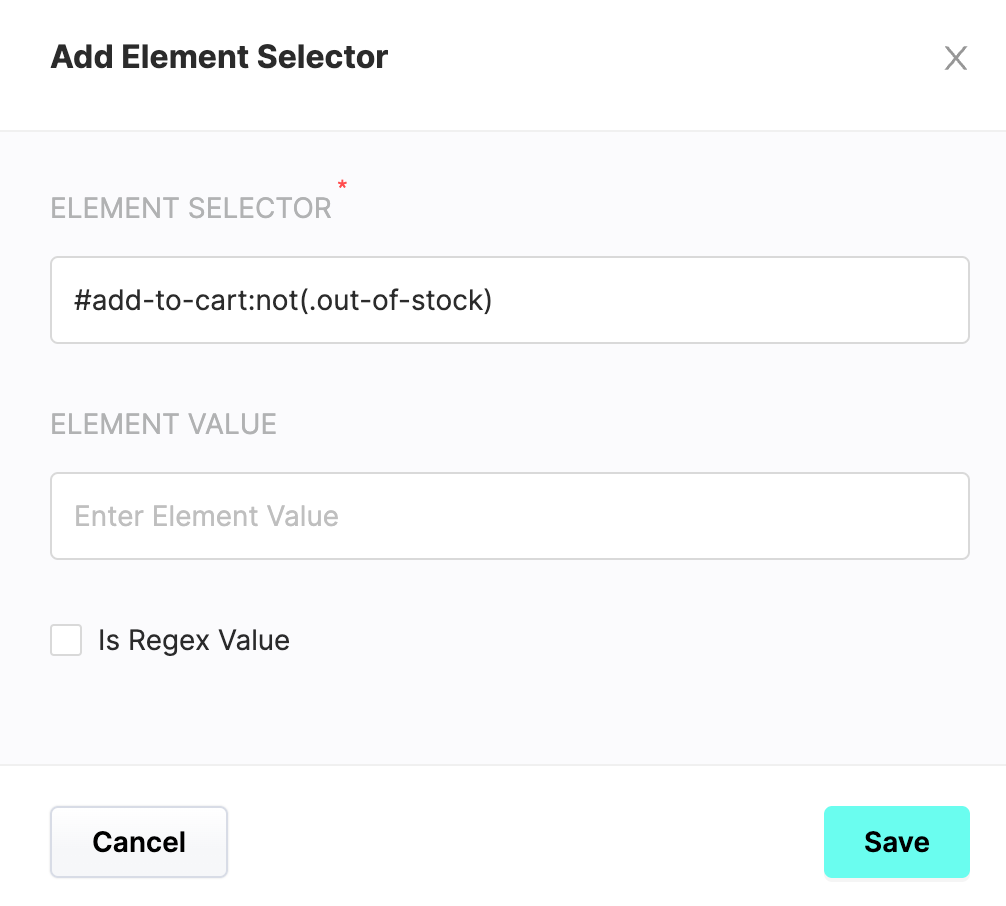Save the new element selector
The image size is (1006, 906).
click(x=896, y=842)
